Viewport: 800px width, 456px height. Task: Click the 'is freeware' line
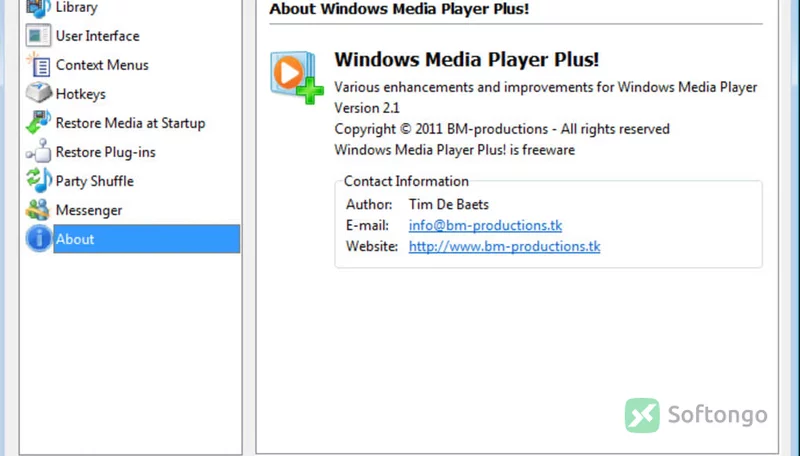tap(455, 150)
